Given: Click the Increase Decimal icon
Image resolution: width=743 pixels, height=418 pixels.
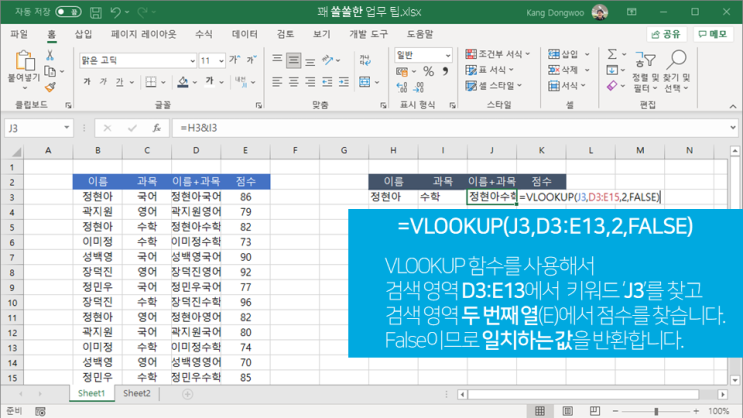Looking at the screenshot, I should point(402,87).
